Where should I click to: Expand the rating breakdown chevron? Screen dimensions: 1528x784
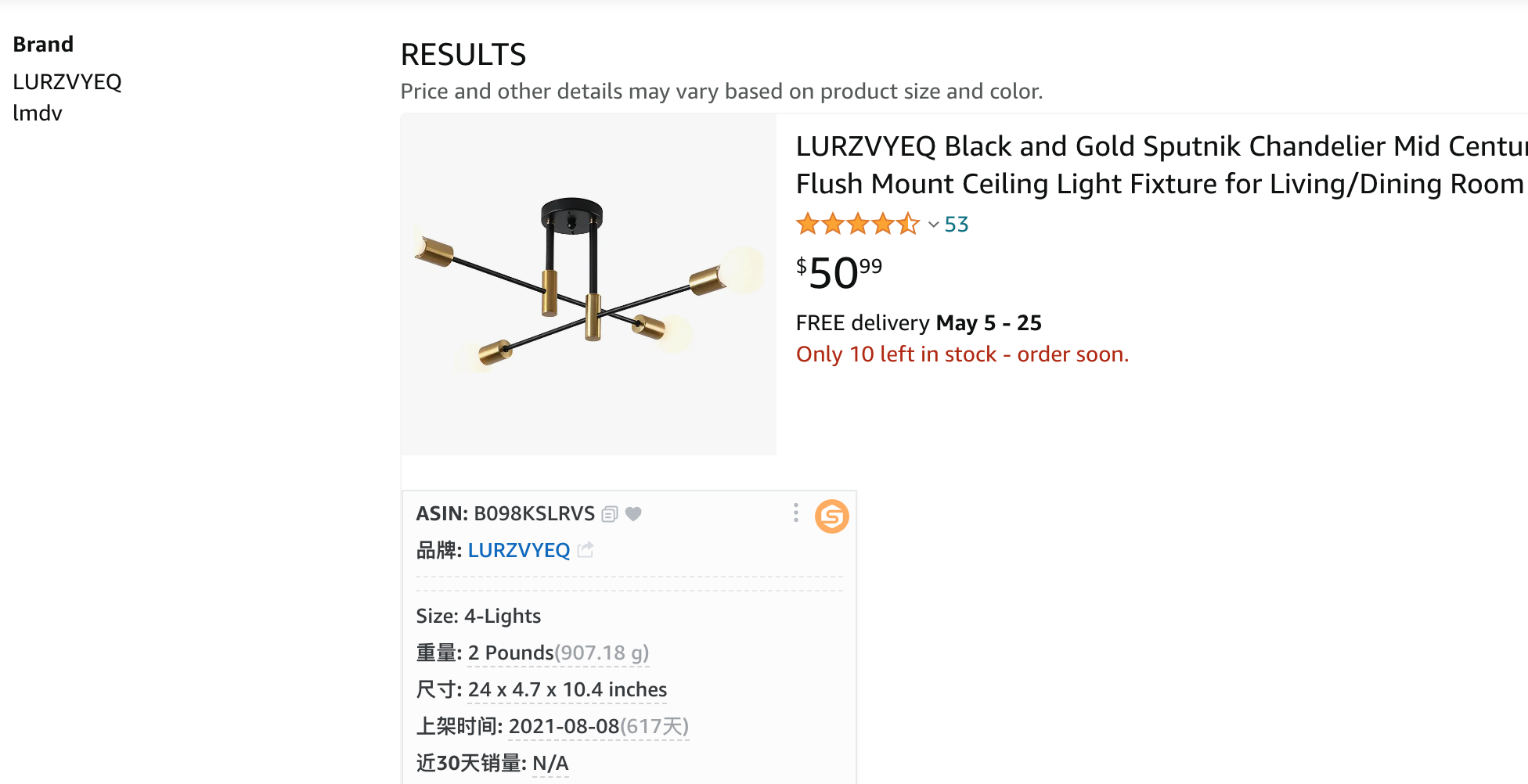coord(933,225)
